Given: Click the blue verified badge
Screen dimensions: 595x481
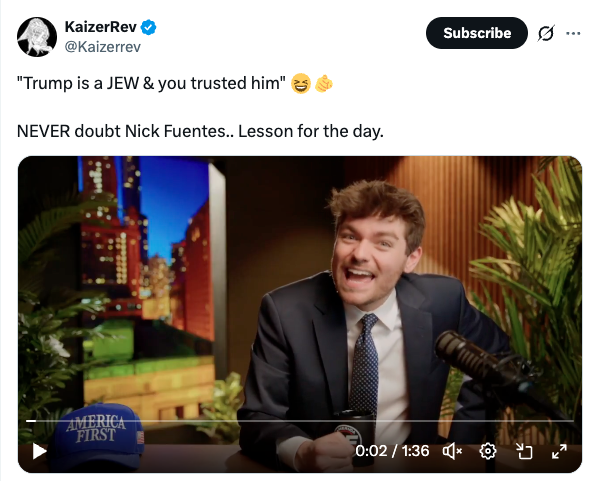Looking at the screenshot, I should (x=148, y=27).
